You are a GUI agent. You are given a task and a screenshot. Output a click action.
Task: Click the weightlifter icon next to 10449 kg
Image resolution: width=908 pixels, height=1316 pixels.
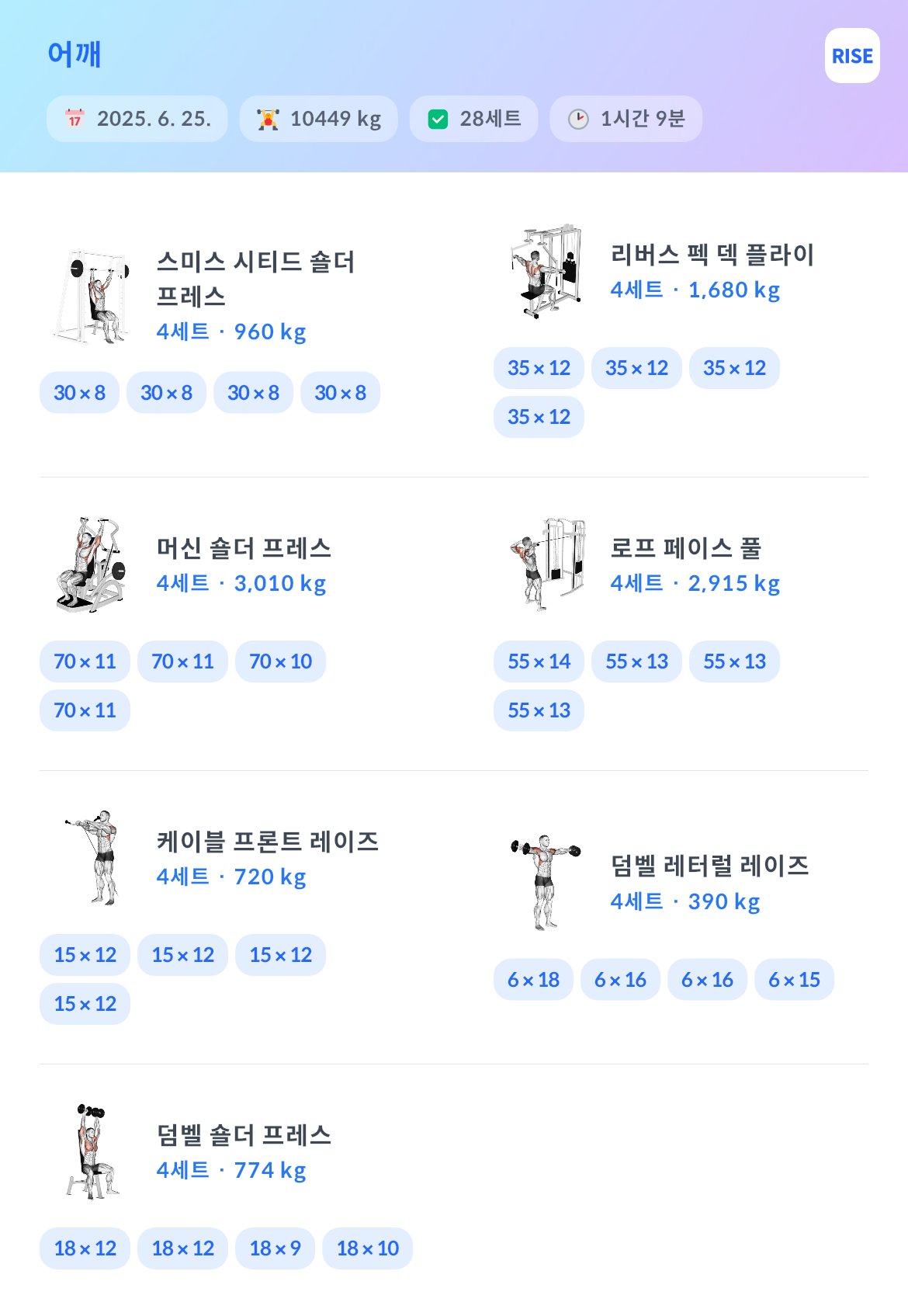(x=268, y=119)
